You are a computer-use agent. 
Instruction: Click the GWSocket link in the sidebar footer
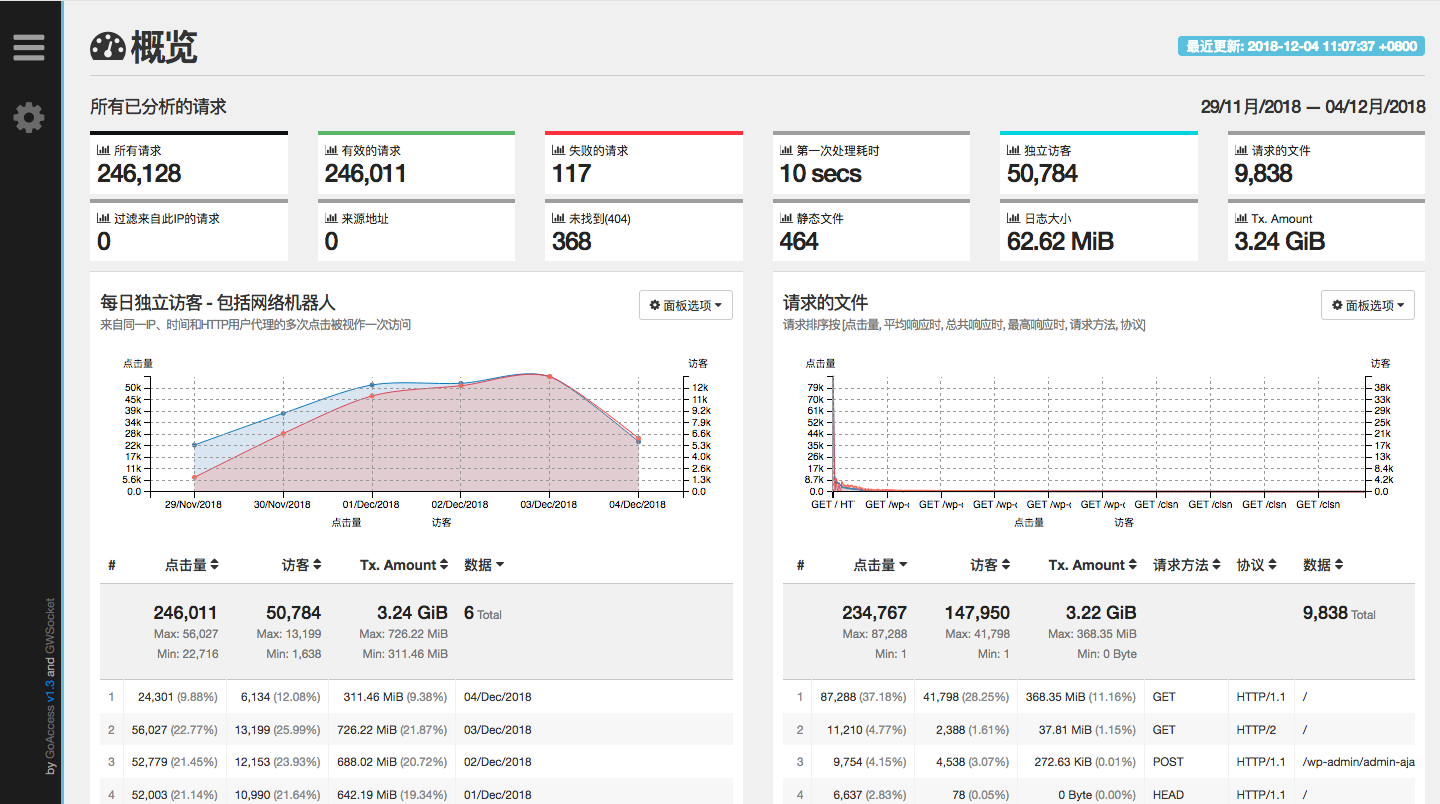[x=50, y=627]
